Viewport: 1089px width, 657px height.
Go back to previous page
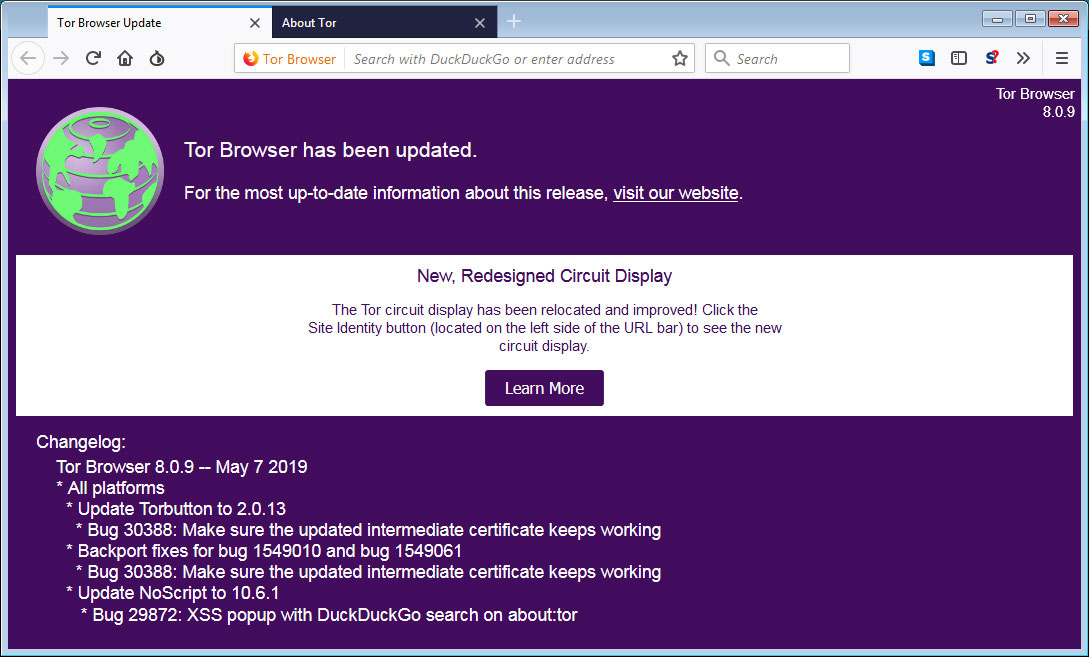point(28,58)
